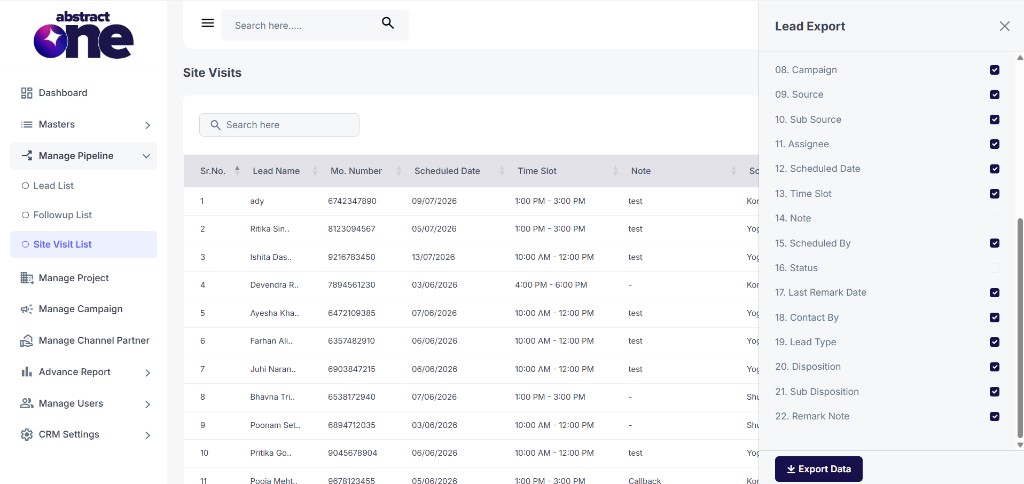The width and height of the screenshot is (1024, 484).
Task: Click lead name 'Pritika Go..' cell
Action: click(271, 453)
